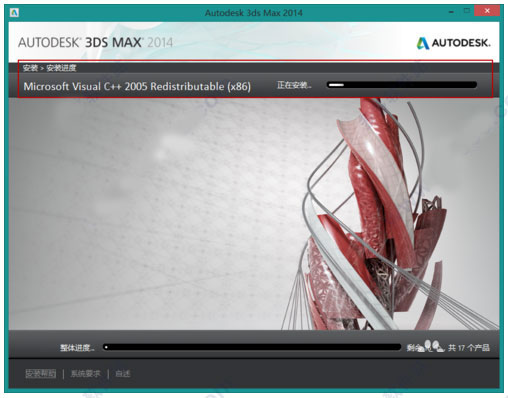Click the 正在安装 status text
The height and width of the screenshot is (398, 508).
pyautogui.click(x=294, y=85)
